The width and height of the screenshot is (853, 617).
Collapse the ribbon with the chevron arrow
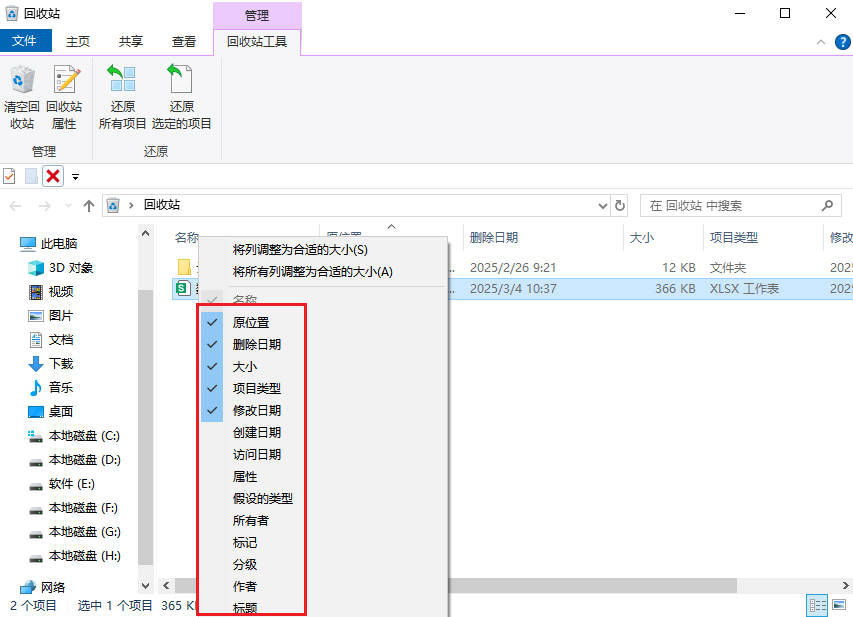tap(821, 42)
